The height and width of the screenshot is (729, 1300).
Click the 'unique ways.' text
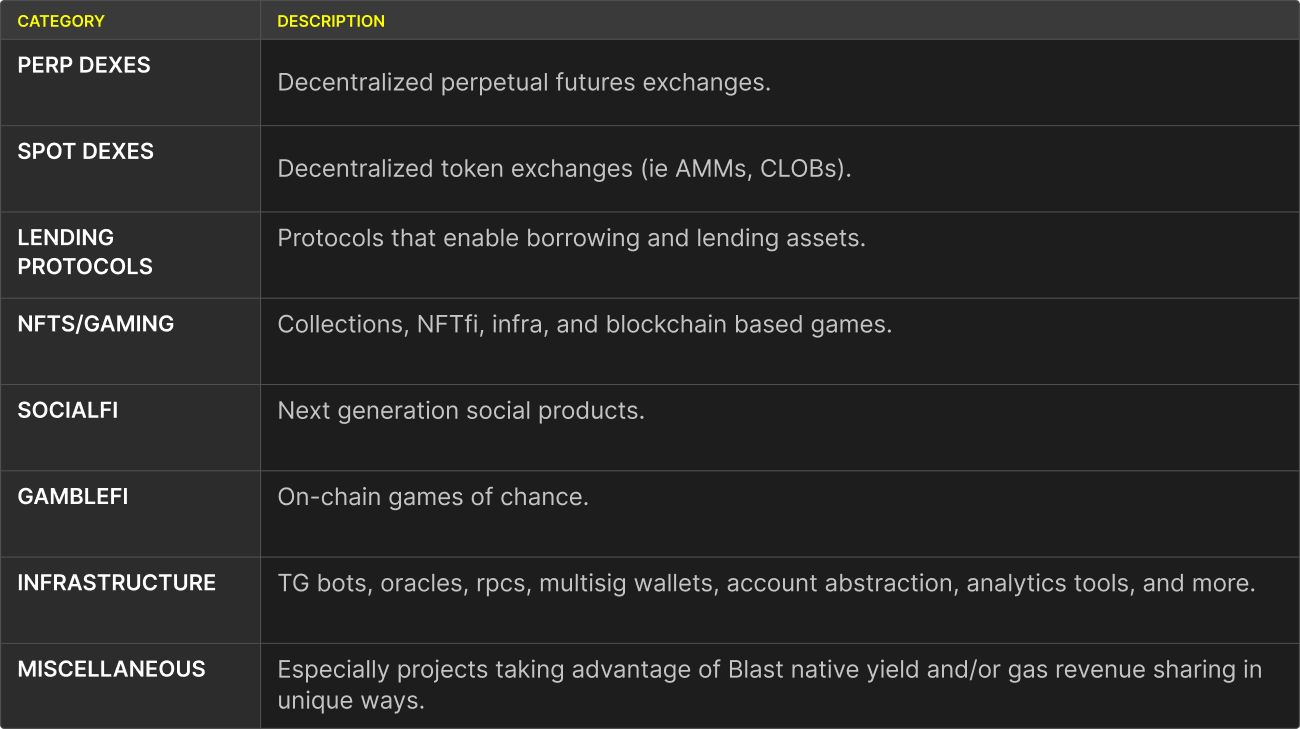coord(351,701)
